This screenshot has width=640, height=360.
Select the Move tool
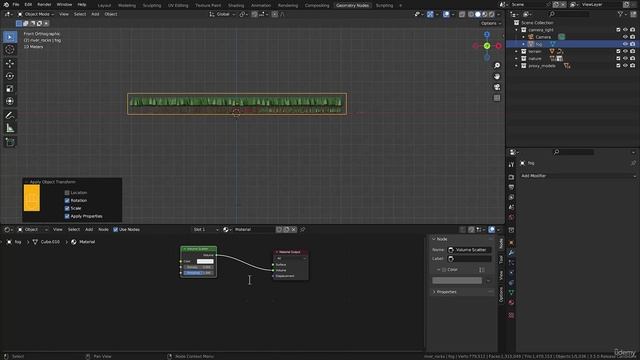(10, 63)
